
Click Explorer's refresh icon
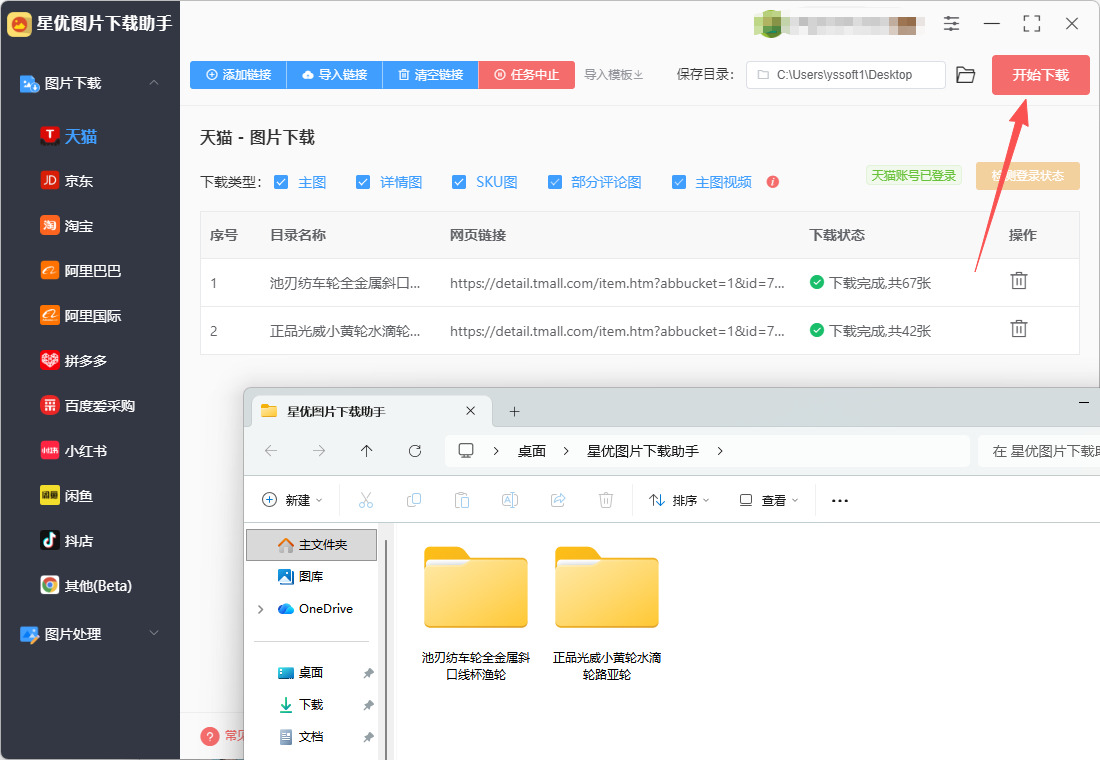(x=415, y=451)
